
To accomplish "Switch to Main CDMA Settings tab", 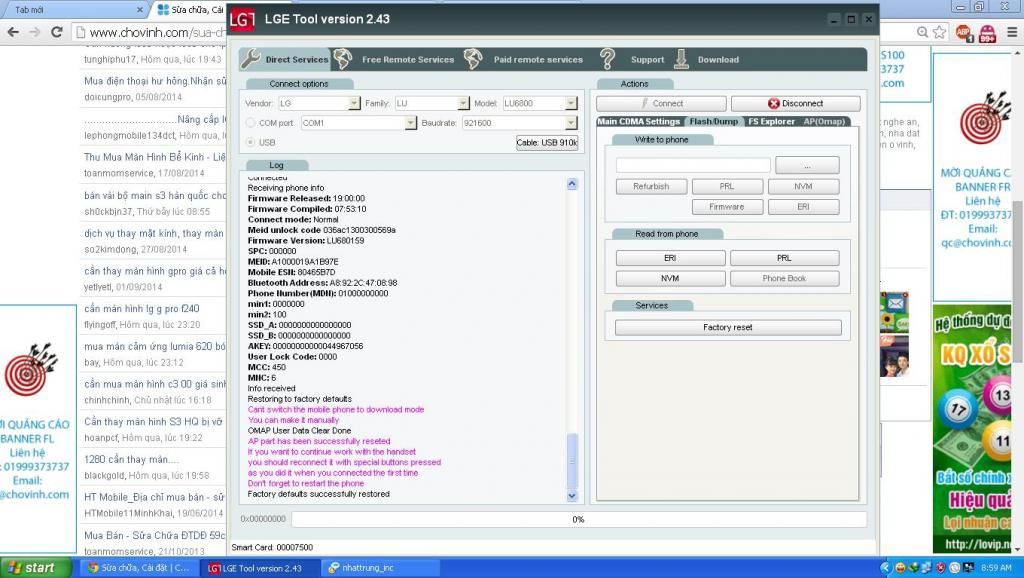I will 639,121.
